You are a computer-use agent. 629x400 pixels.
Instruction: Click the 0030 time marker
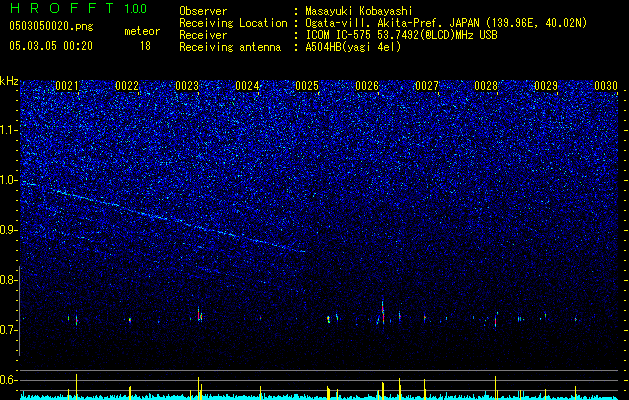(606, 86)
